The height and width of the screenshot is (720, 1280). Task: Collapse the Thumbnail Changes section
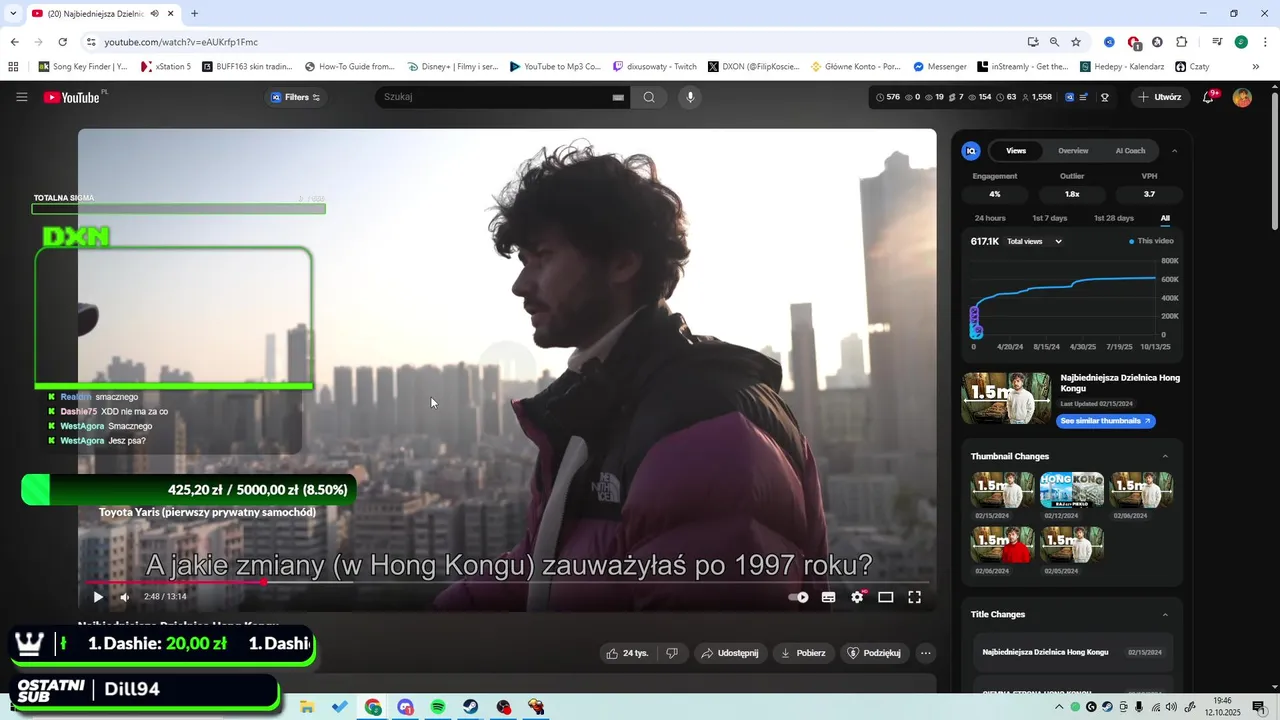[x=1165, y=456]
